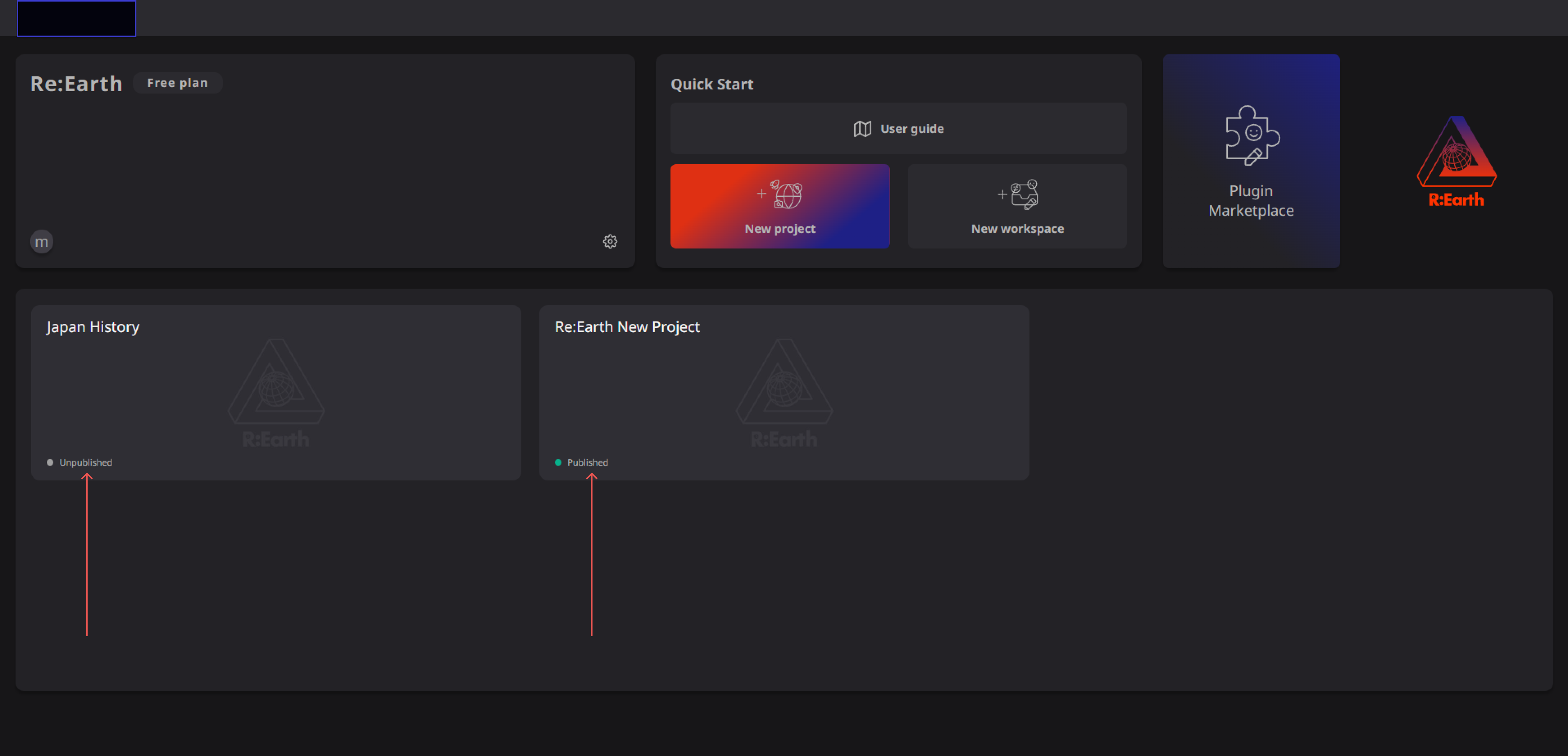Create a New workspace

tap(1017, 206)
